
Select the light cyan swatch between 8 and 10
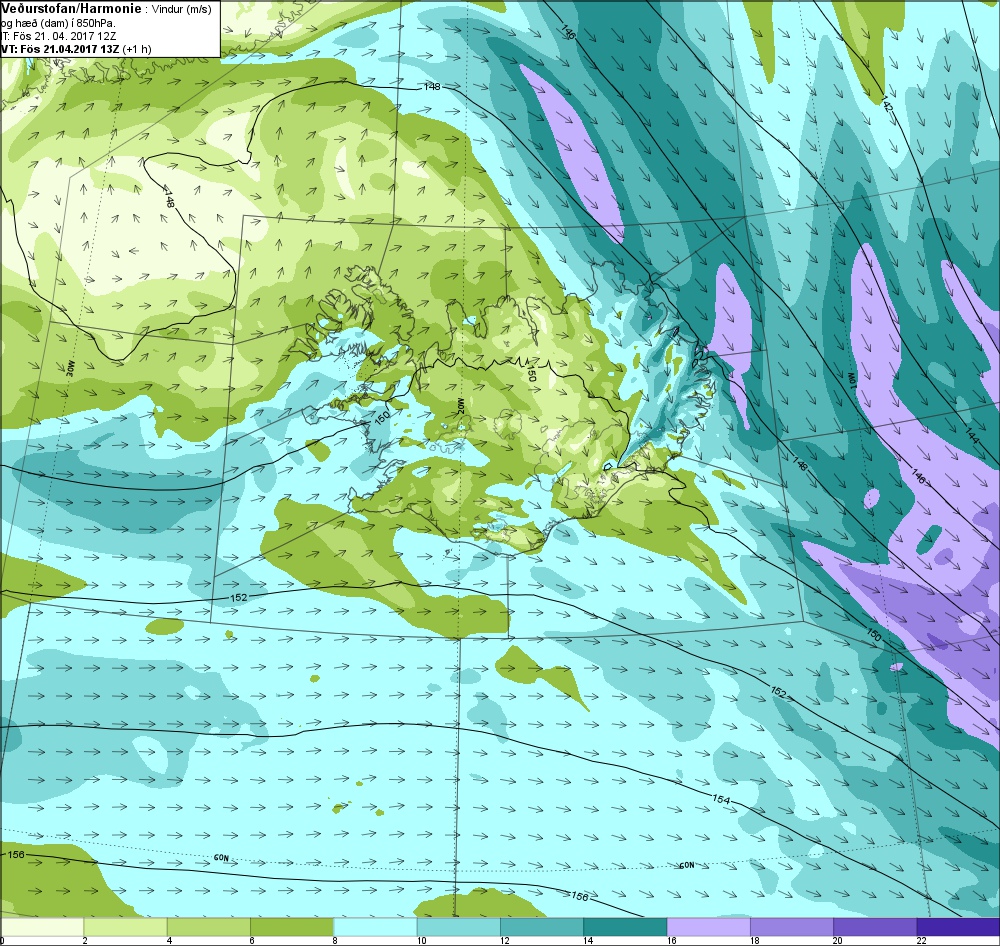[x=375, y=926]
